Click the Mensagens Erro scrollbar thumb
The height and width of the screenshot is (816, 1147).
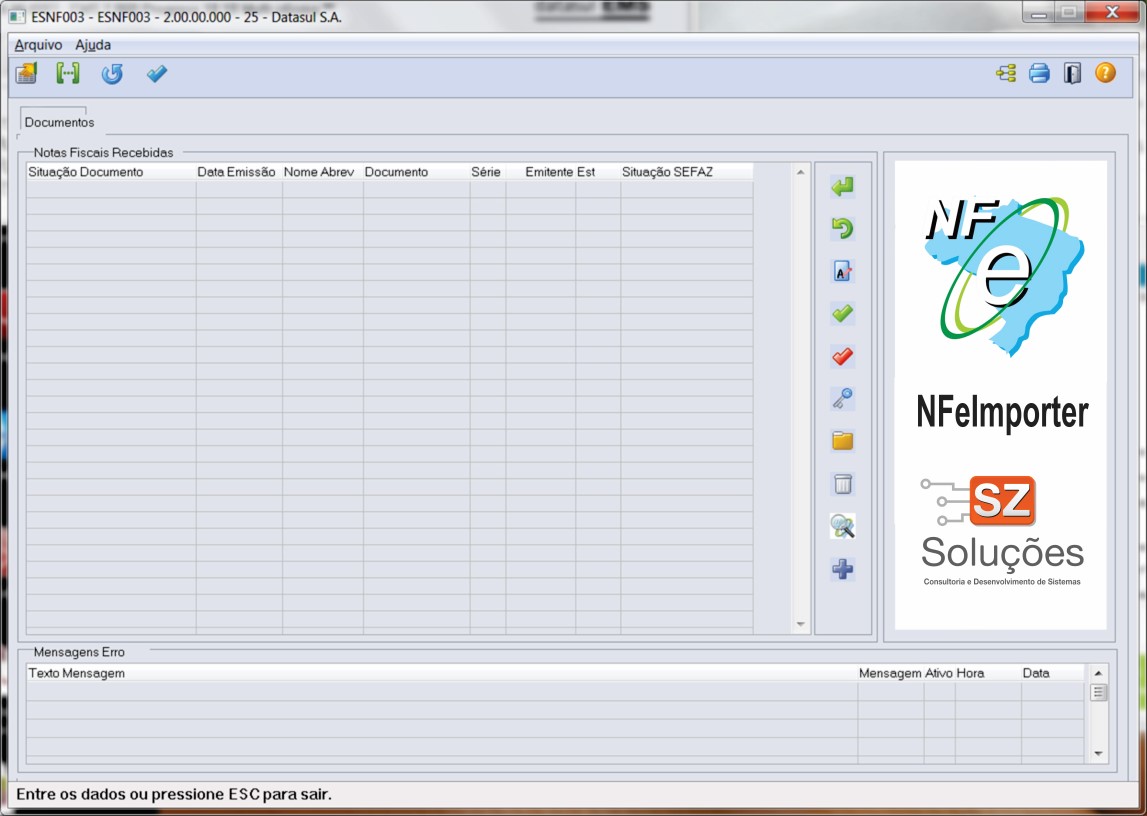pos(1098,692)
